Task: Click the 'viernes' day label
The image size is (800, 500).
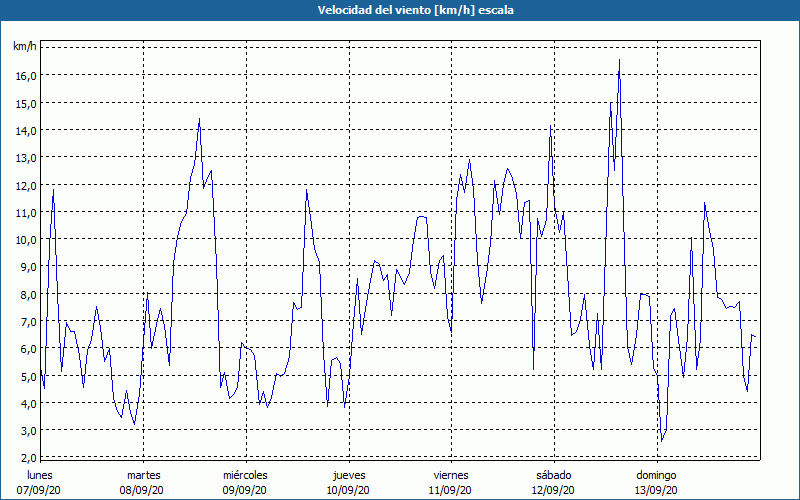Action: 451,475
